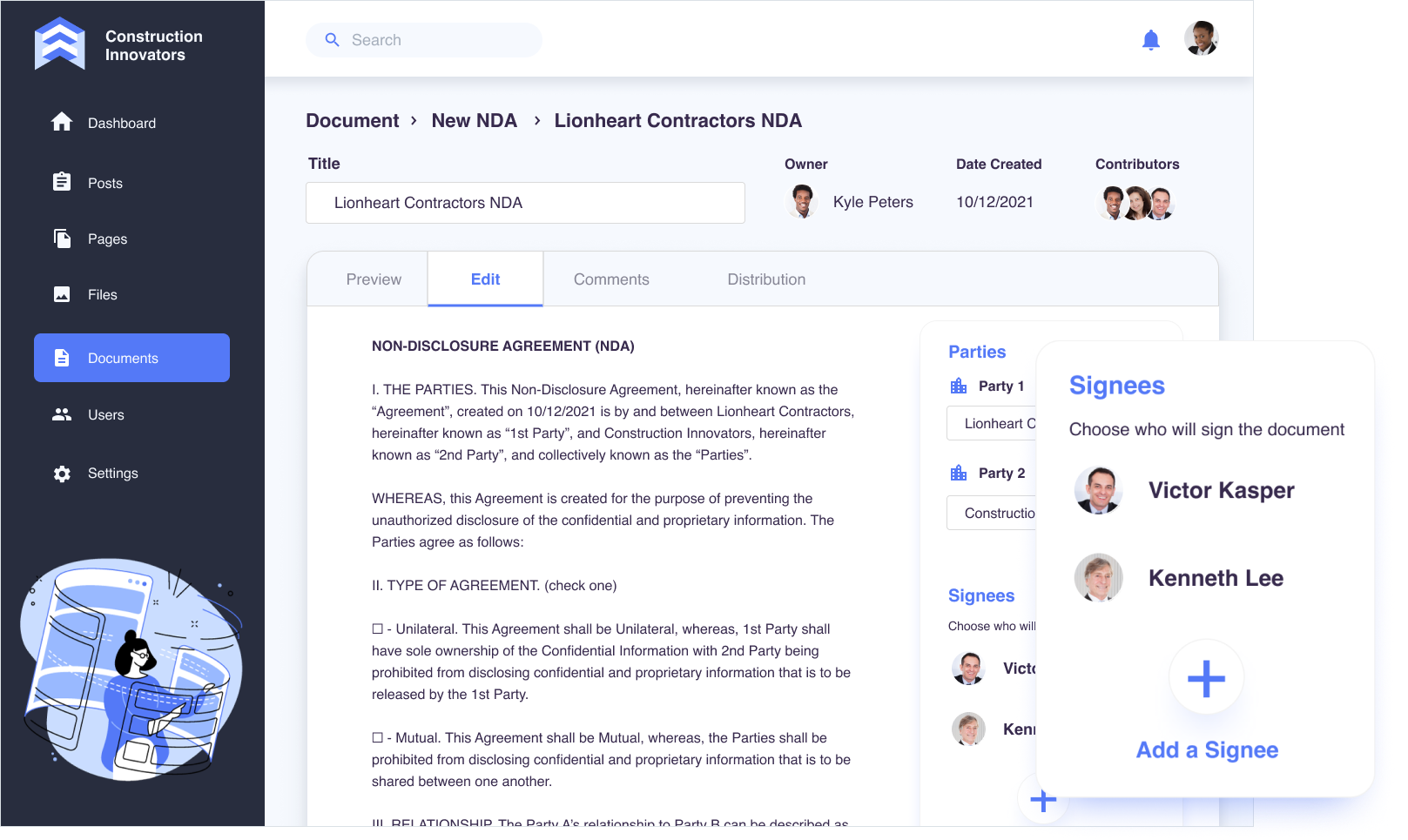Check the Mutual agreement checkbox
Image resolution: width=1408 pixels, height=840 pixels.
click(378, 737)
